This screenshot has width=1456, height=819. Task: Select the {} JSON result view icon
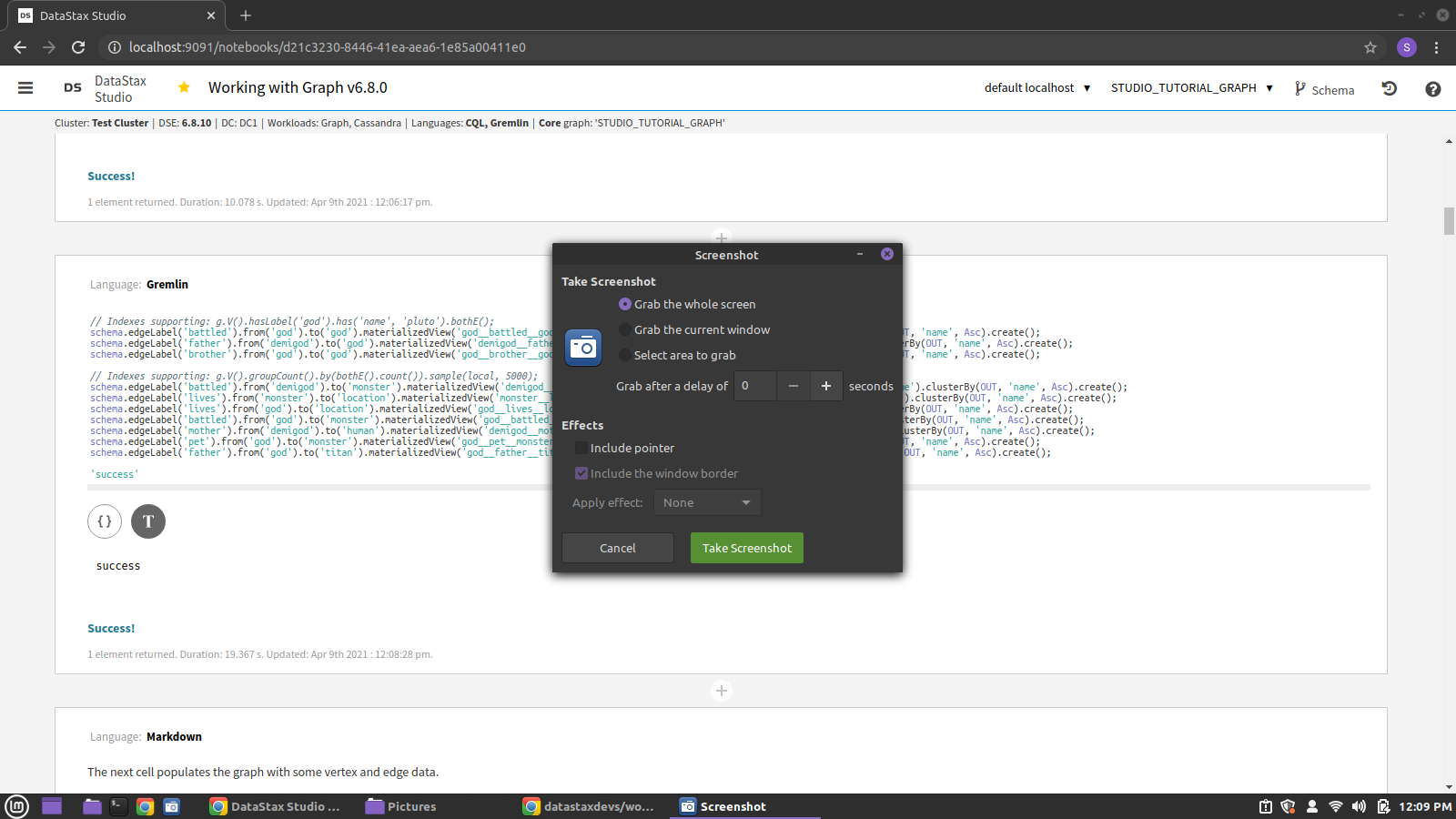[104, 521]
